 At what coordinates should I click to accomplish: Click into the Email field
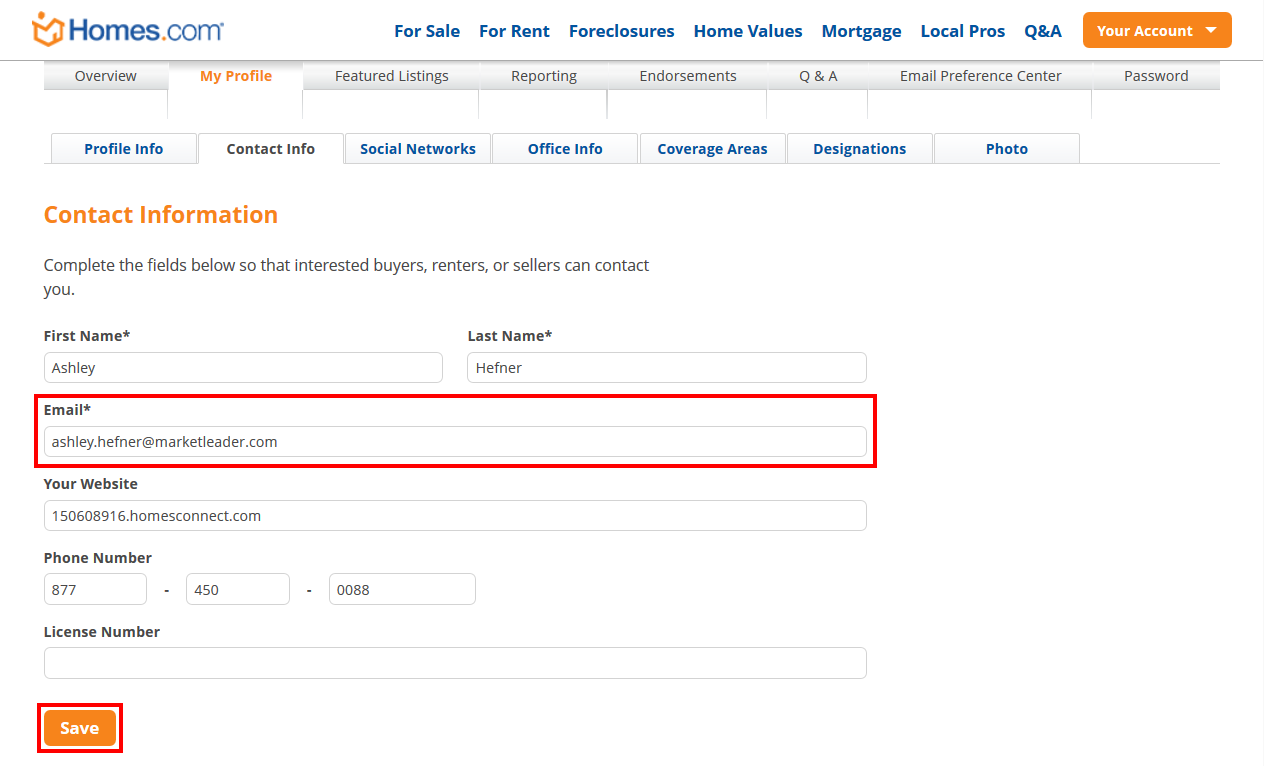coord(455,441)
